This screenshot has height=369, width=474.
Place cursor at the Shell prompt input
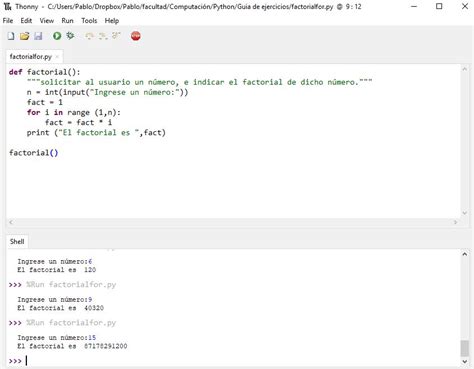point(27,361)
